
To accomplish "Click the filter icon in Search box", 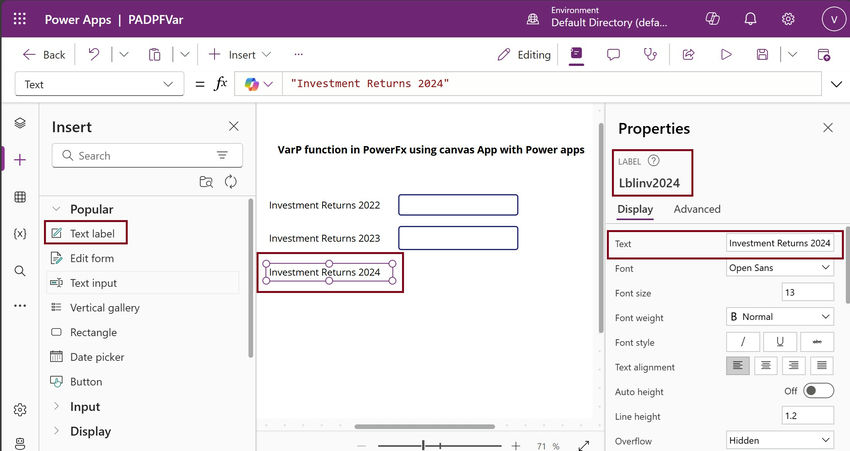I will (222, 156).
